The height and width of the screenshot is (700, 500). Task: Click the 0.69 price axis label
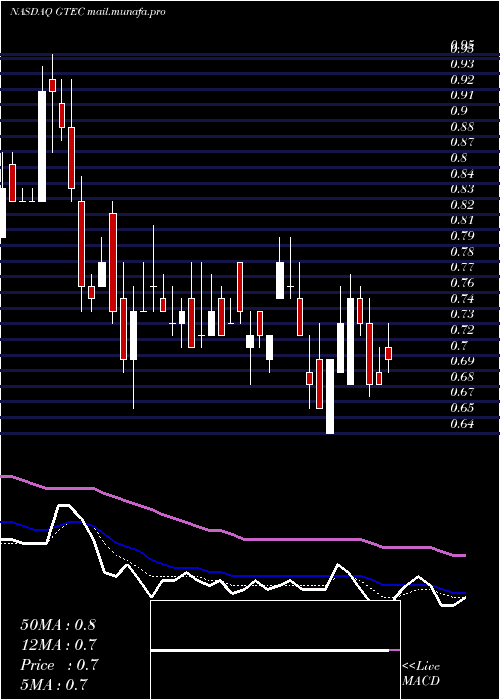[462, 361]
